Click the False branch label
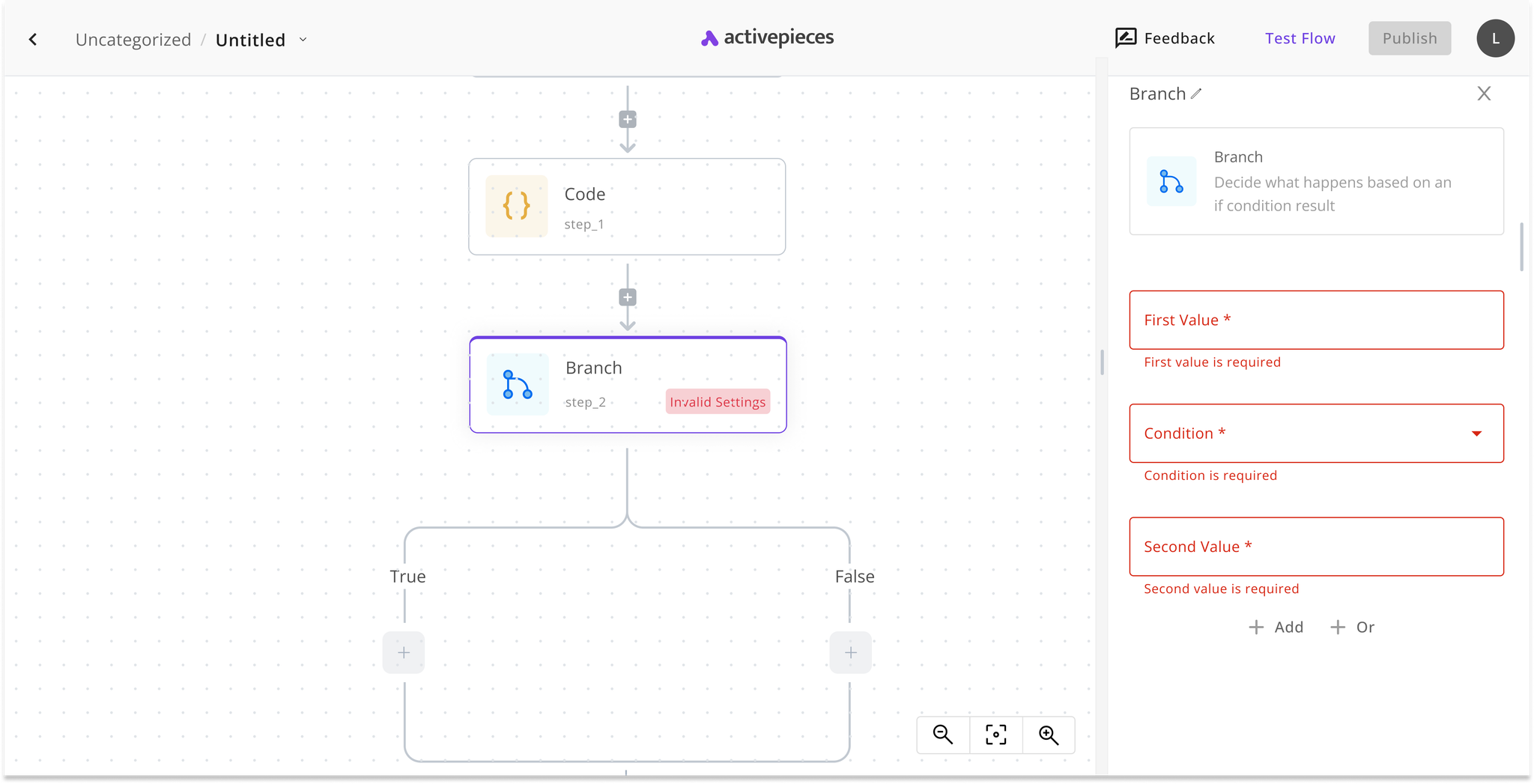The width and height of the screenshot is (1534, 784). coord(855,577)
